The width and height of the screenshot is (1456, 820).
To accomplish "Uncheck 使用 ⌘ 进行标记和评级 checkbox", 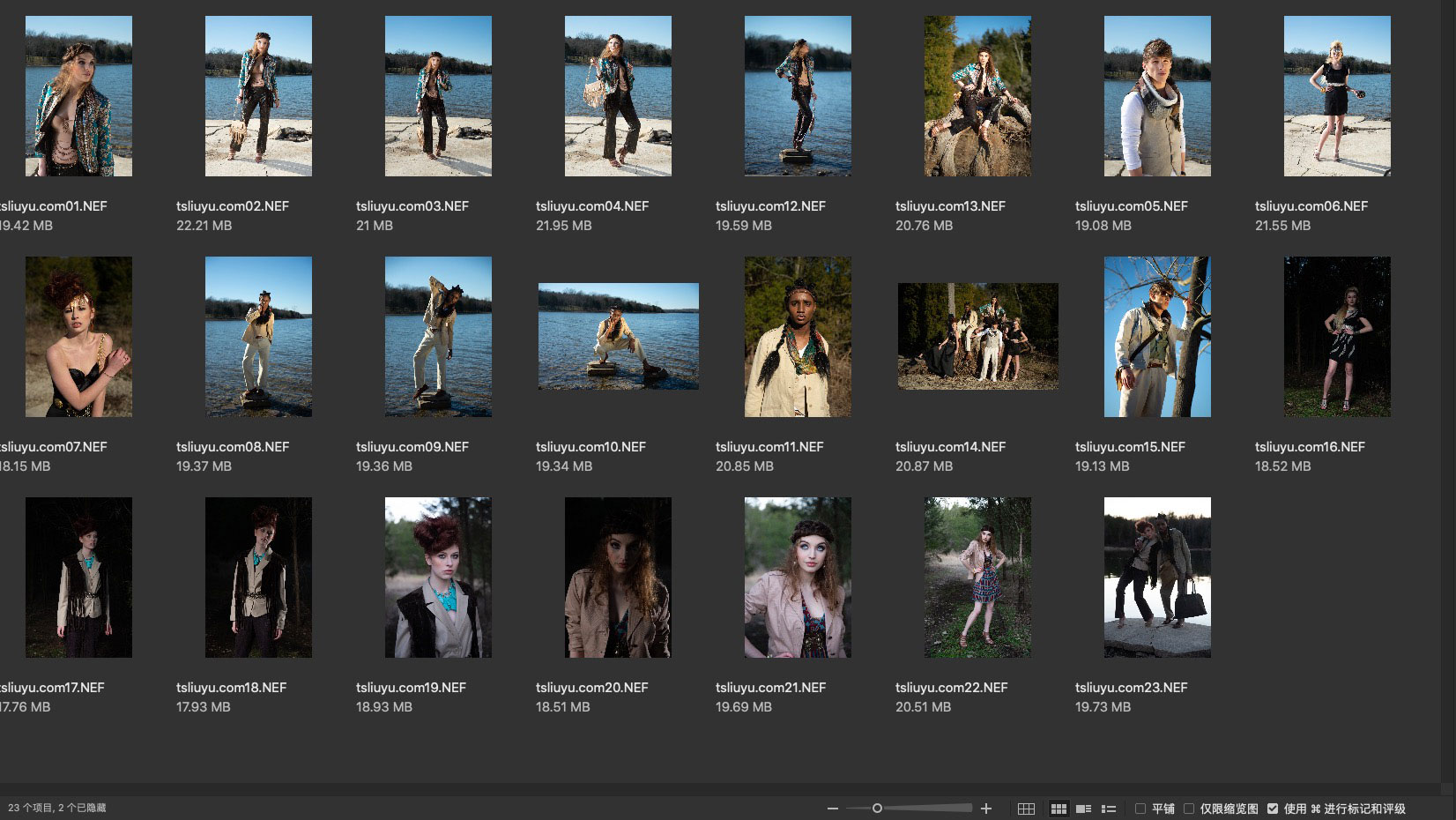I will click(1273, 809).
